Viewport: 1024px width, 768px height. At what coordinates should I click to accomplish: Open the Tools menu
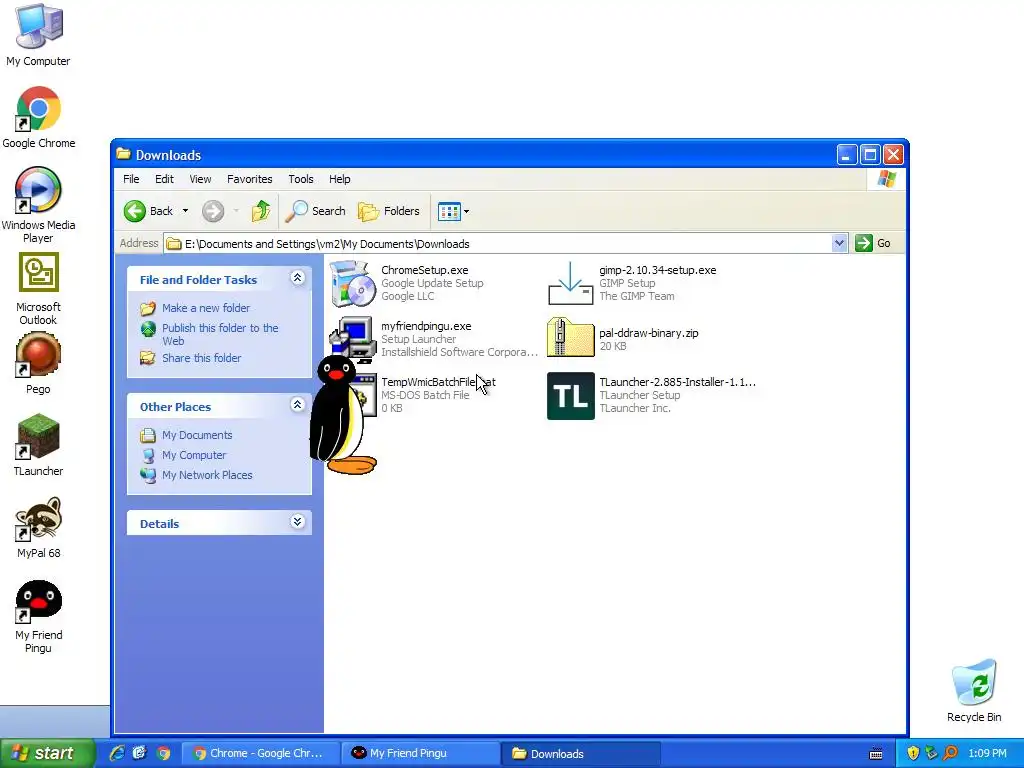(x=300, y=179)
